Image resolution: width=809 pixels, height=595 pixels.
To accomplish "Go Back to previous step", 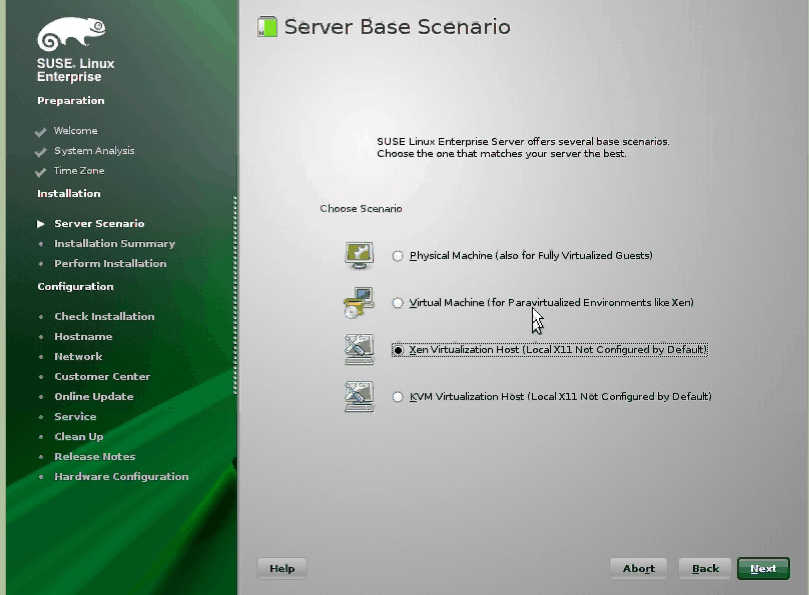I will click(705, 568).
